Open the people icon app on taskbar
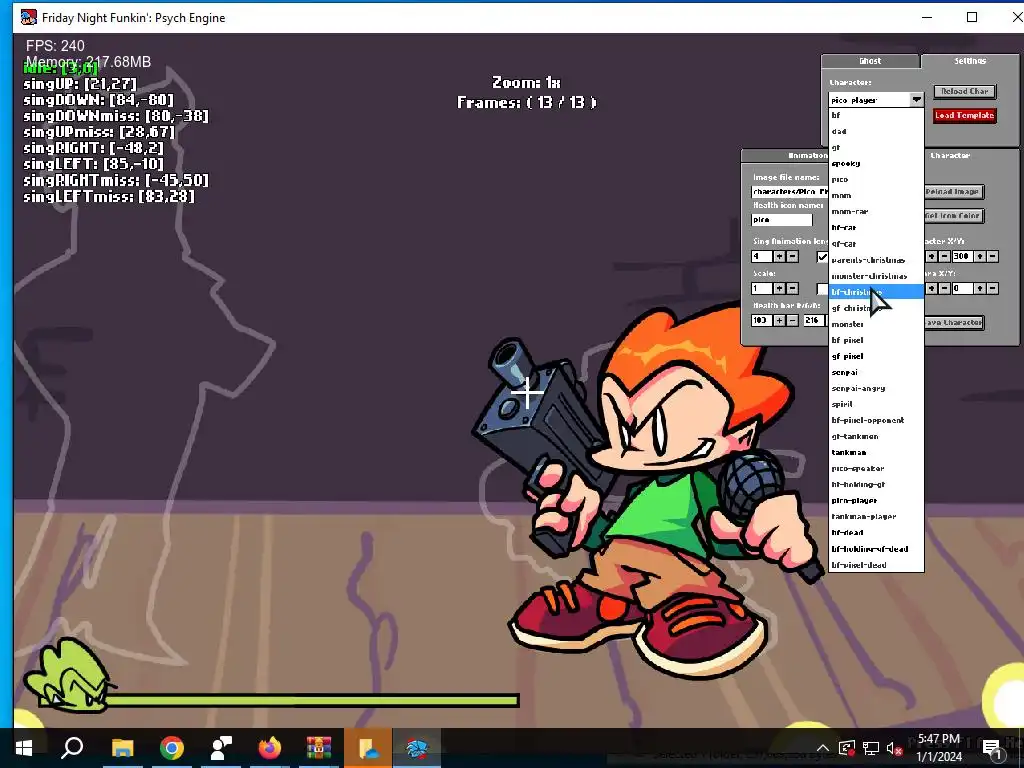The height and width of the screenshot is (768, 1024). pyautogui.click(x=221, y=748)
